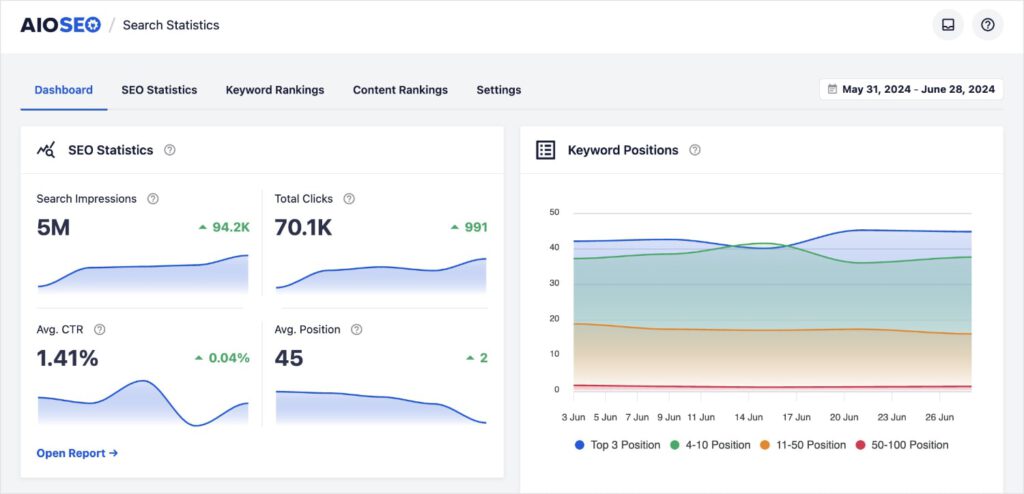Open the date range picker May 31 - June 28
Screen dimensions: 1024x494
coord(911,90)
